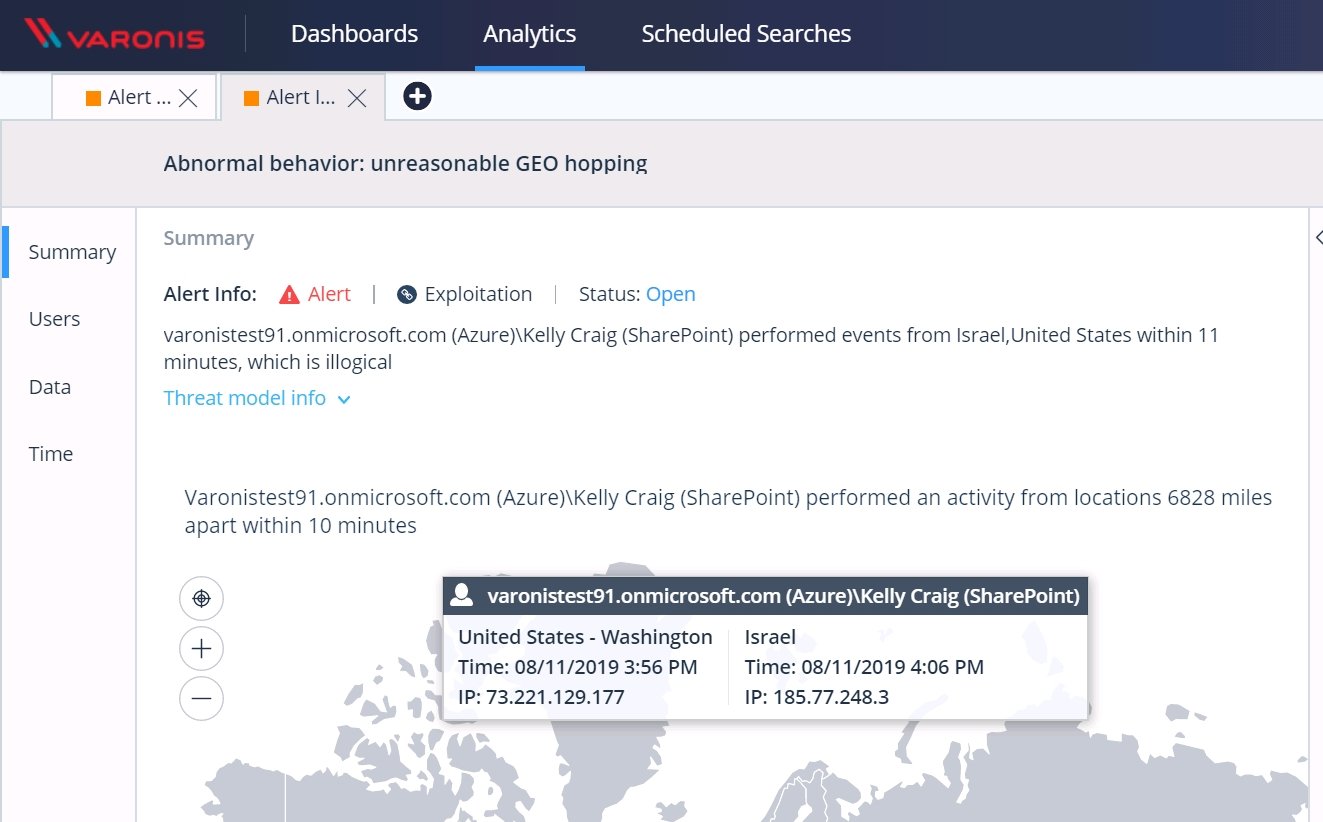Select the Time sidebar section
This screenshot has width=1323, height=822.
coord(51,454)
